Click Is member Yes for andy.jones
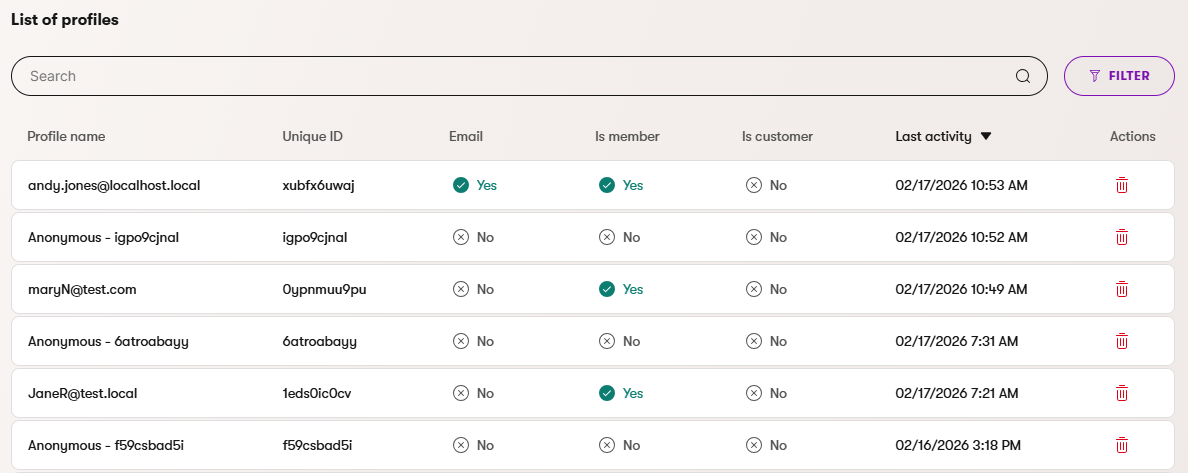Screen dimensions: 1188x473 tap(621, 185)
